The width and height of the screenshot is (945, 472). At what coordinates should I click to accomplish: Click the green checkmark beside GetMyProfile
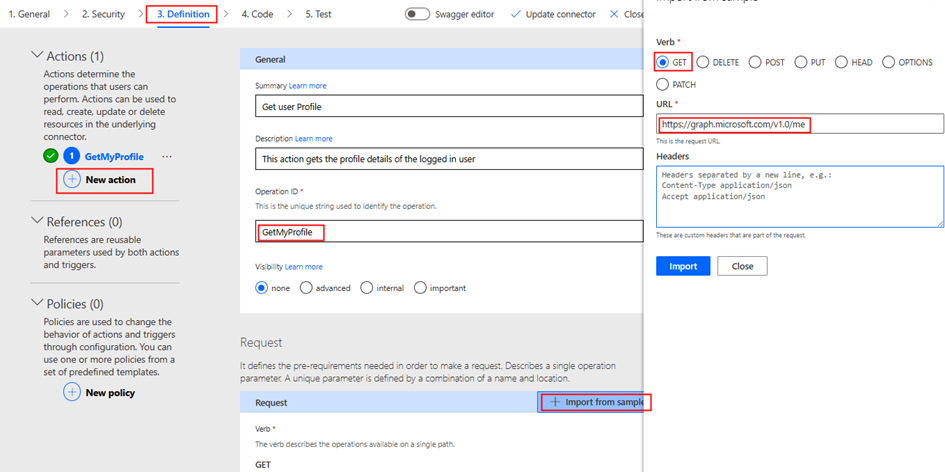51,157
